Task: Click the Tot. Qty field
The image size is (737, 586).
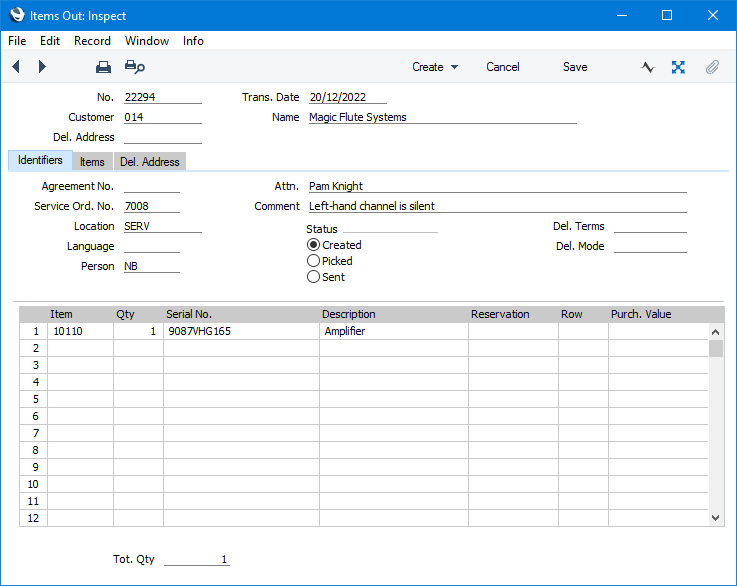Action: 197,559
